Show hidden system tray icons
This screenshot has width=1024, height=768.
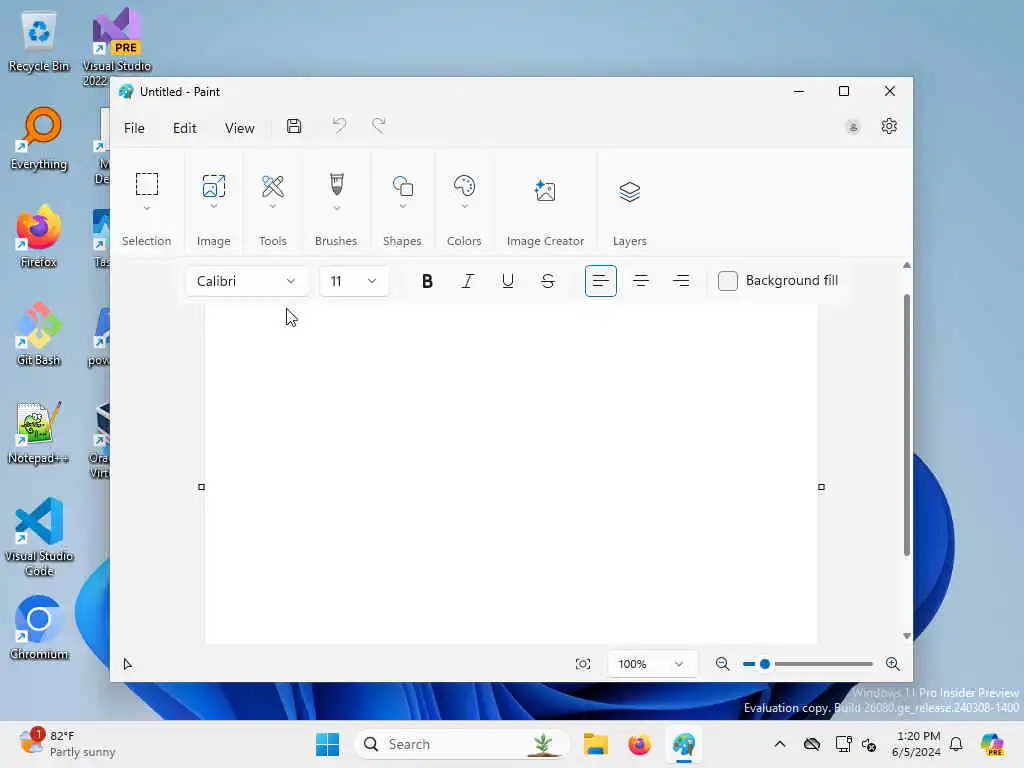click(780, 744)
